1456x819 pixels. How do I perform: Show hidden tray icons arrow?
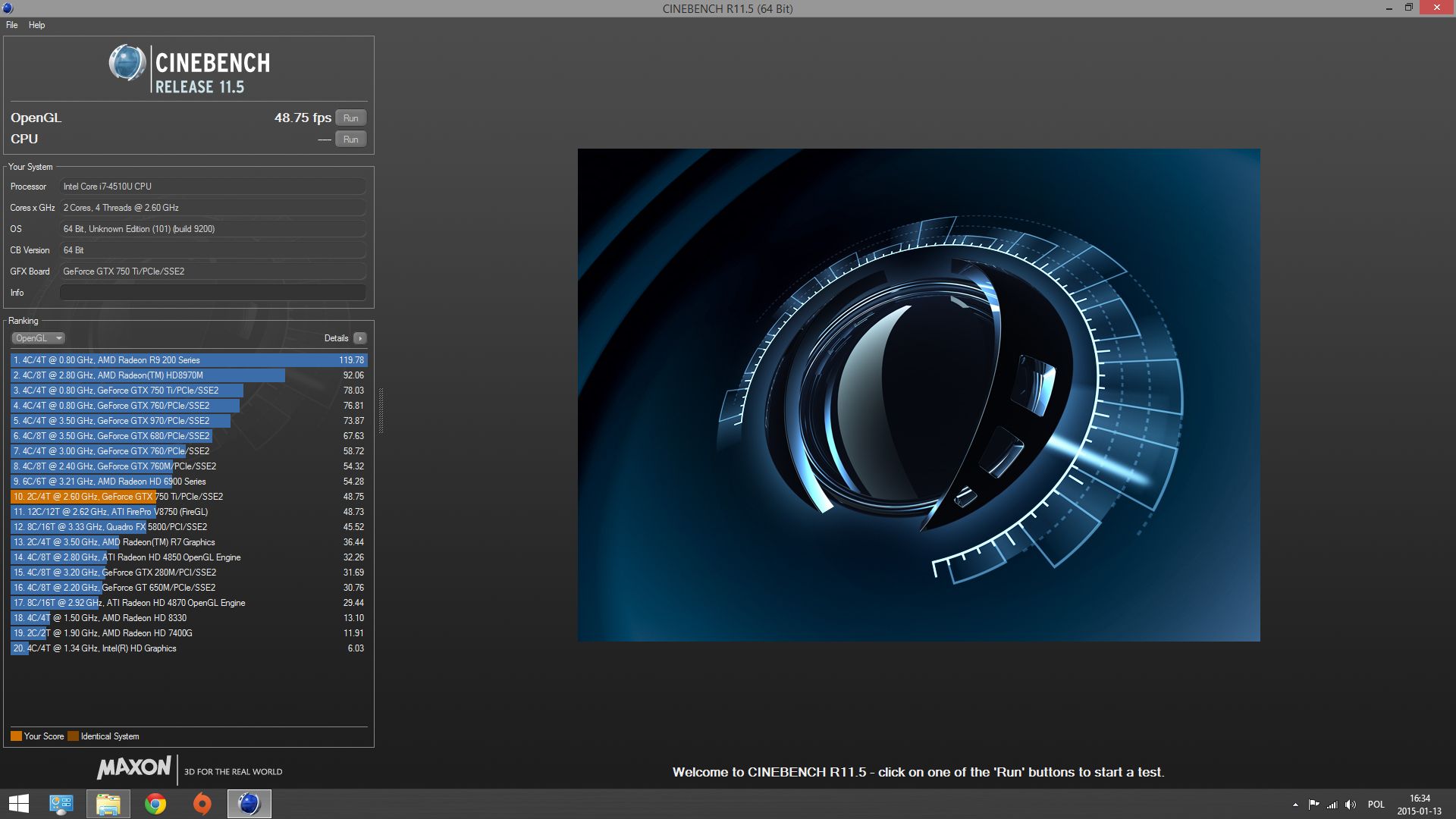[1295, 805]
